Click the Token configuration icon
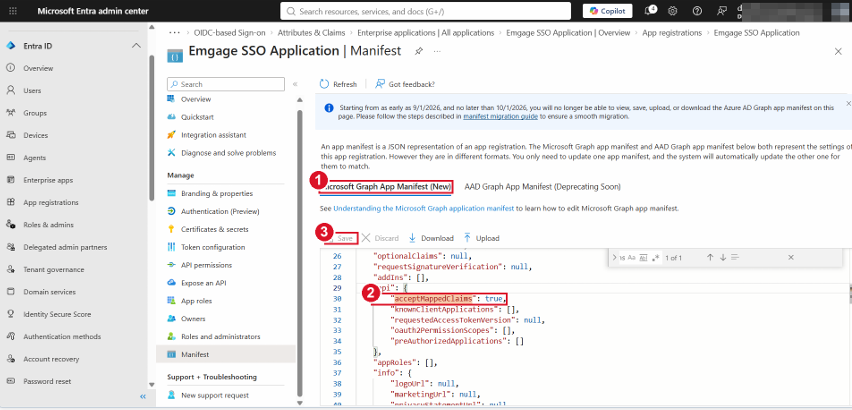852x410 pixels. 171,247
